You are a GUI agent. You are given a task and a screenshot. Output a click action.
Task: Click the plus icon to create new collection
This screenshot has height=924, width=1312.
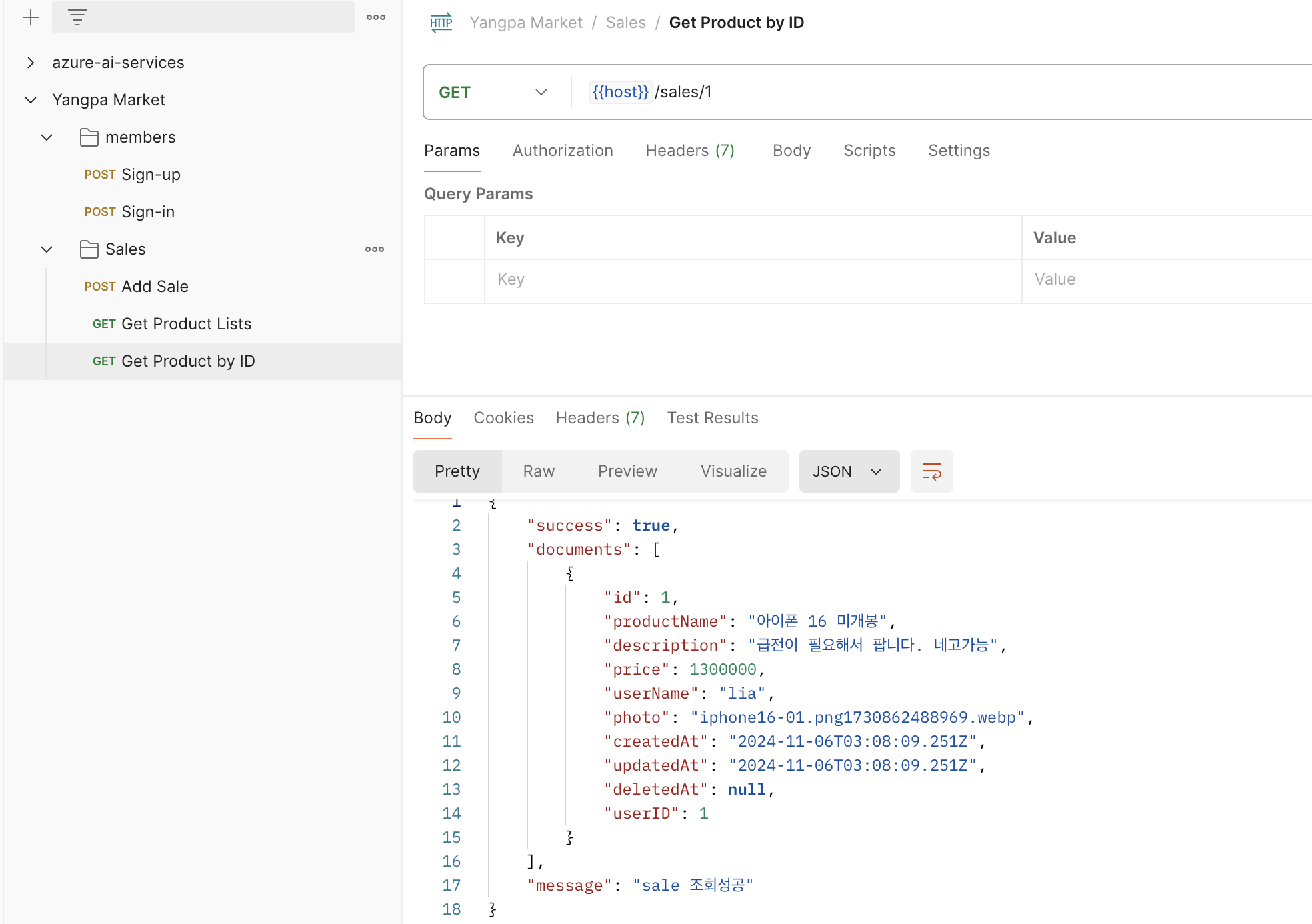tap(31, 17)
